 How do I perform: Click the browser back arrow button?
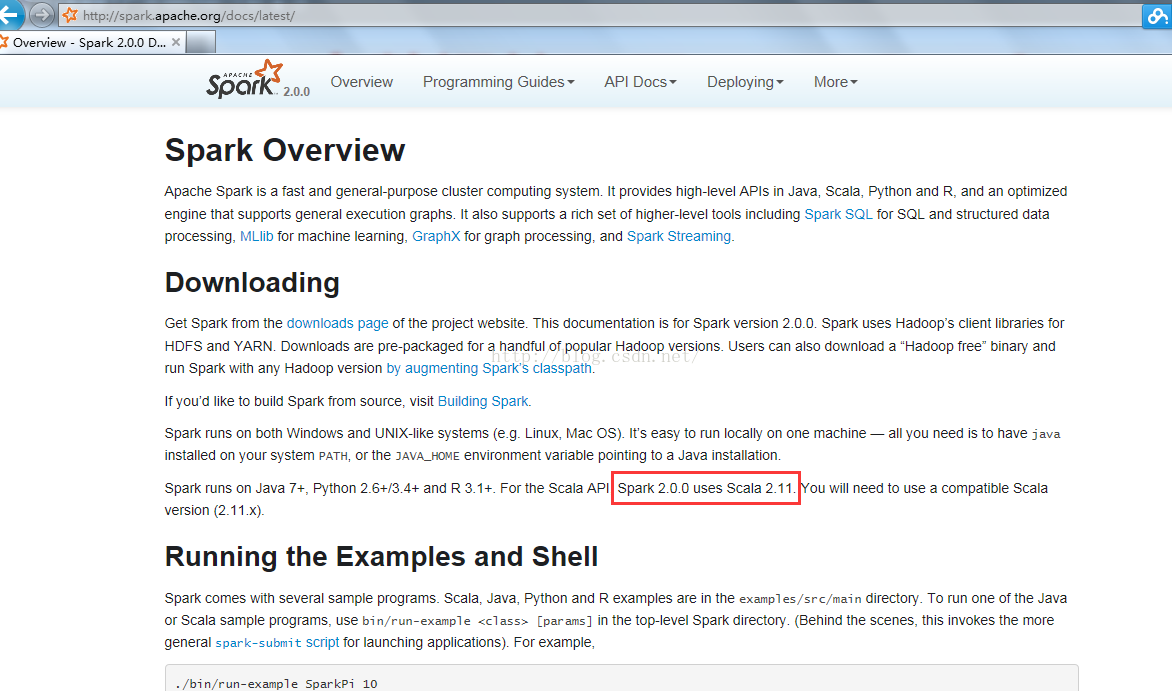[x=9, y=14]
